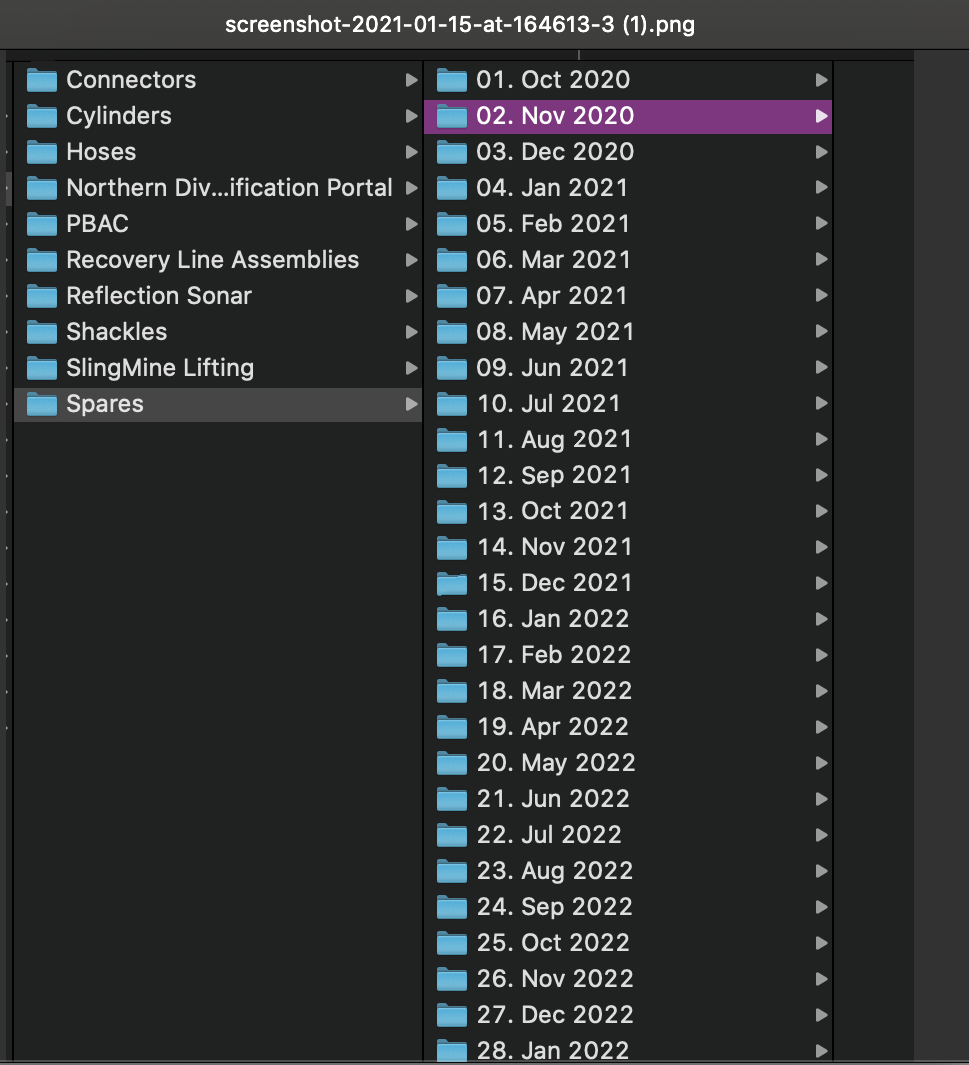969x1065 pixels.
Task: Click the 26. Nov 2022 folder icon
Action: click(452, 979)
